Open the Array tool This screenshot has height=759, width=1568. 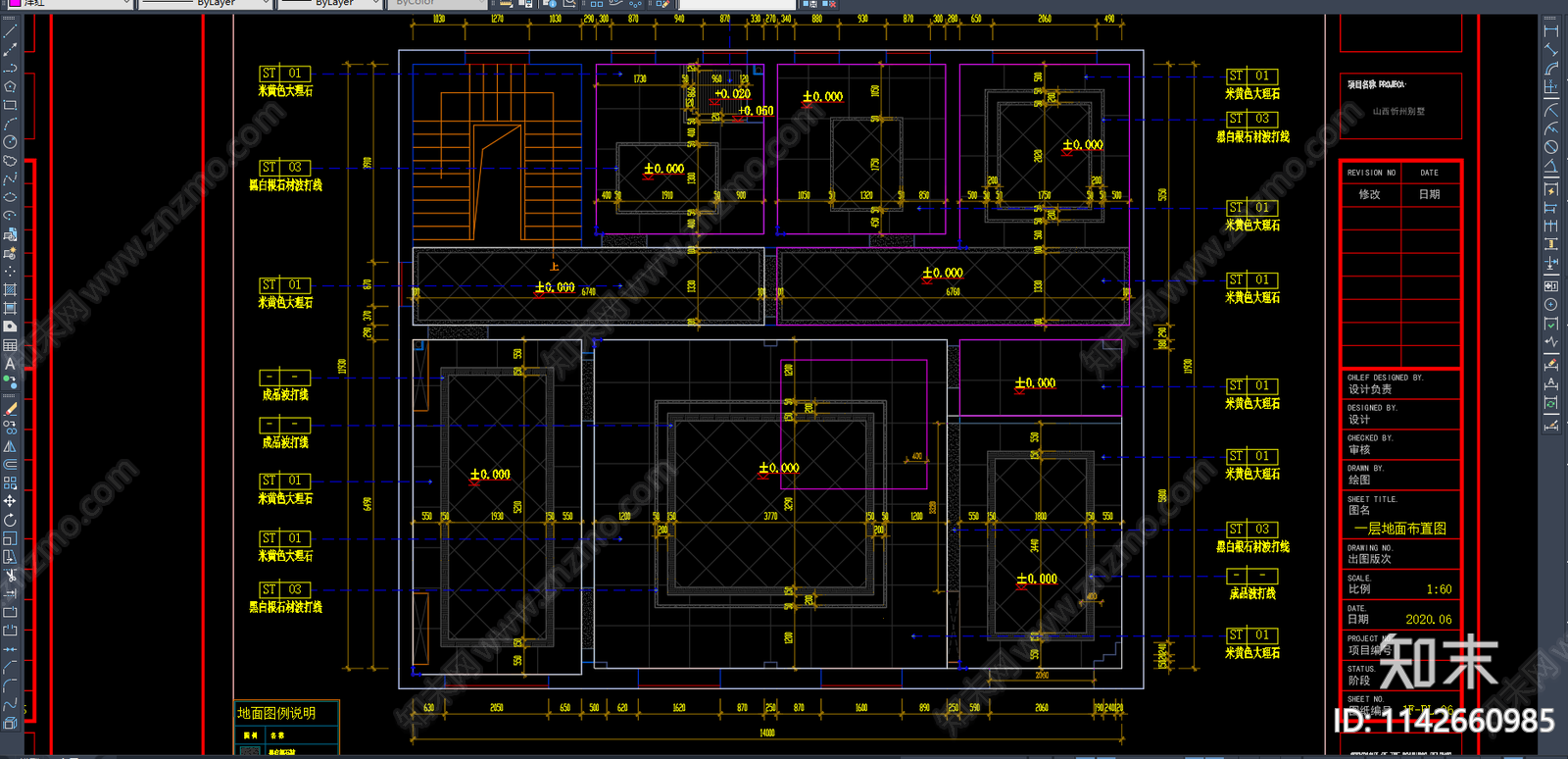(10, 483)
